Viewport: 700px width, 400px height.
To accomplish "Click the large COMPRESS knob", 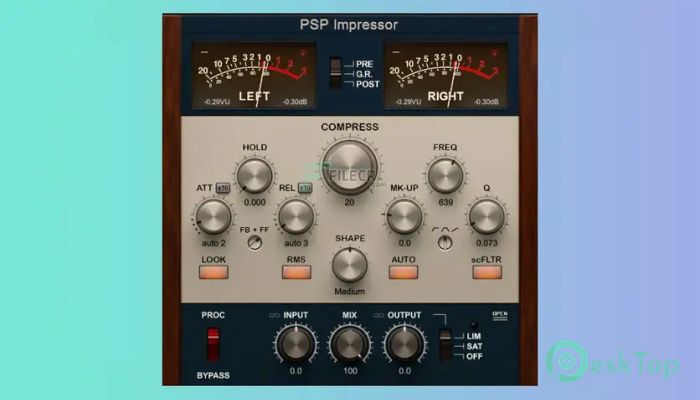I will pyautogui.click(x=350, y=167).
